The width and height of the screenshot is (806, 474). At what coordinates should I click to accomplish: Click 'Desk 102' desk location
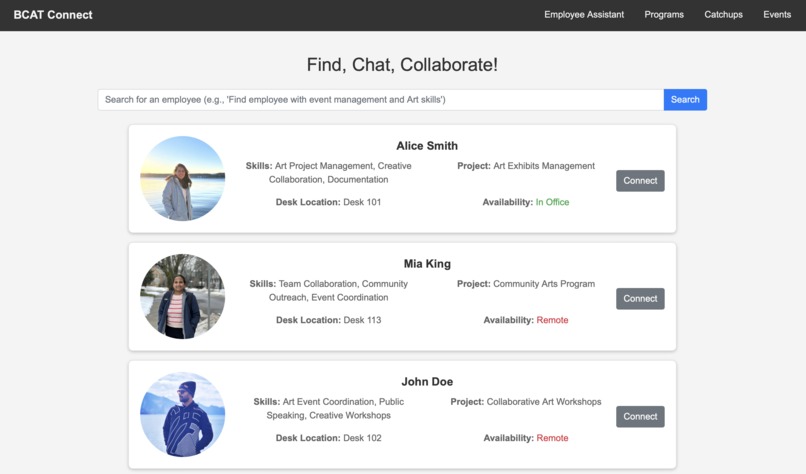[x=362, y=438]
